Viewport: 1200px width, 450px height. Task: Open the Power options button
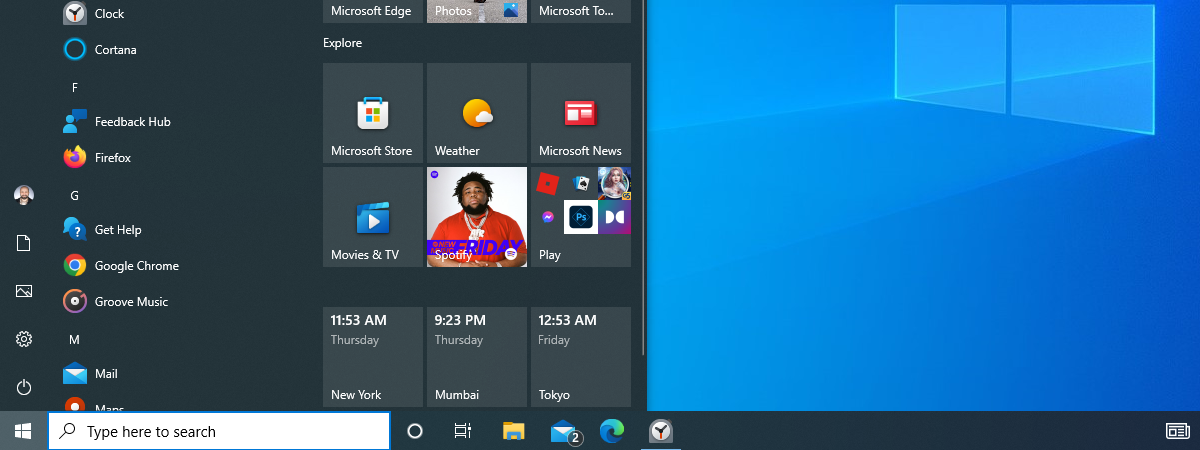tap(24, 387)
